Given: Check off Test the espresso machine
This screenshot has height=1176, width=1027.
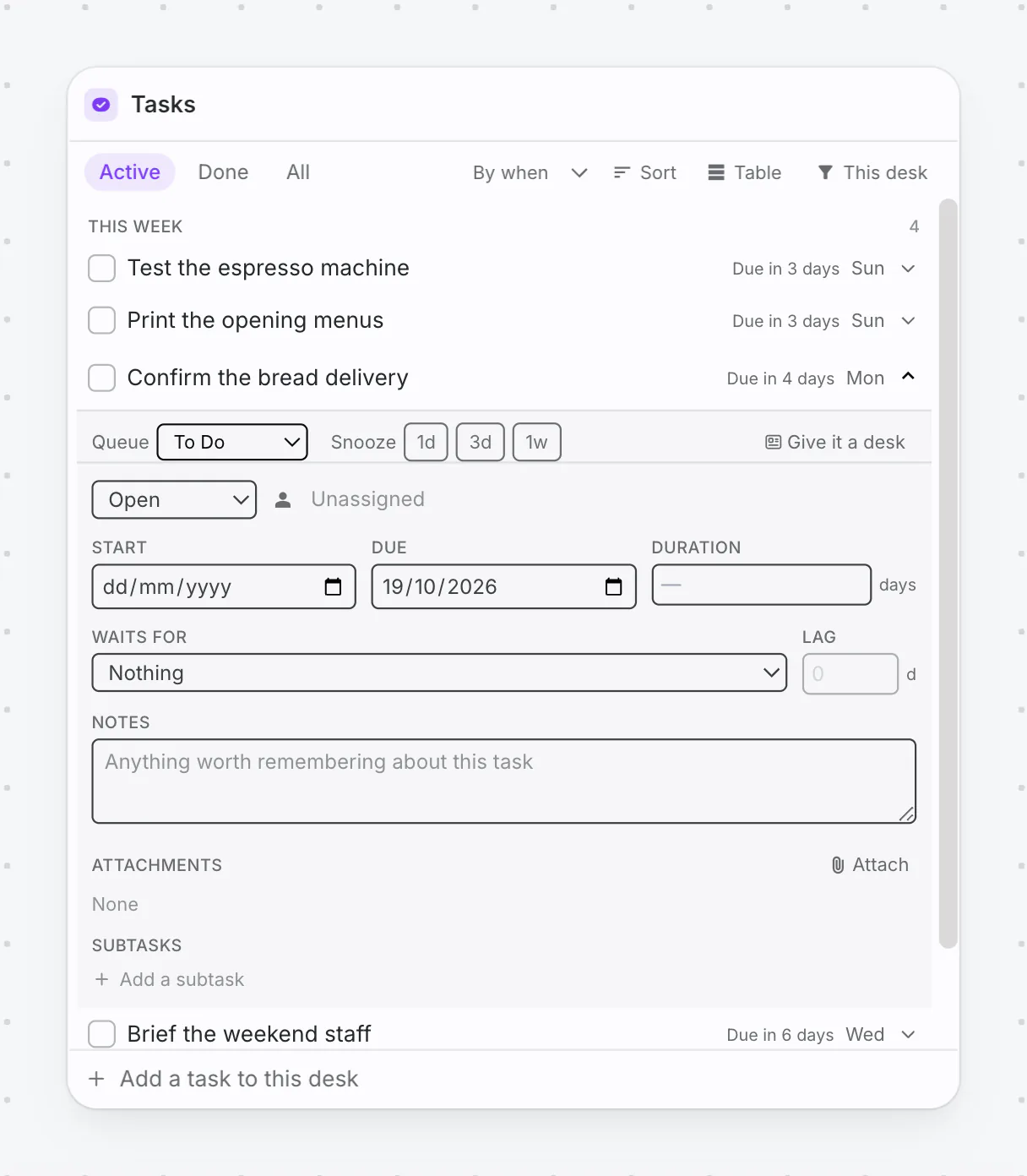Looking at the screenshot, I should pyautogui.click(x=102, y=269).
